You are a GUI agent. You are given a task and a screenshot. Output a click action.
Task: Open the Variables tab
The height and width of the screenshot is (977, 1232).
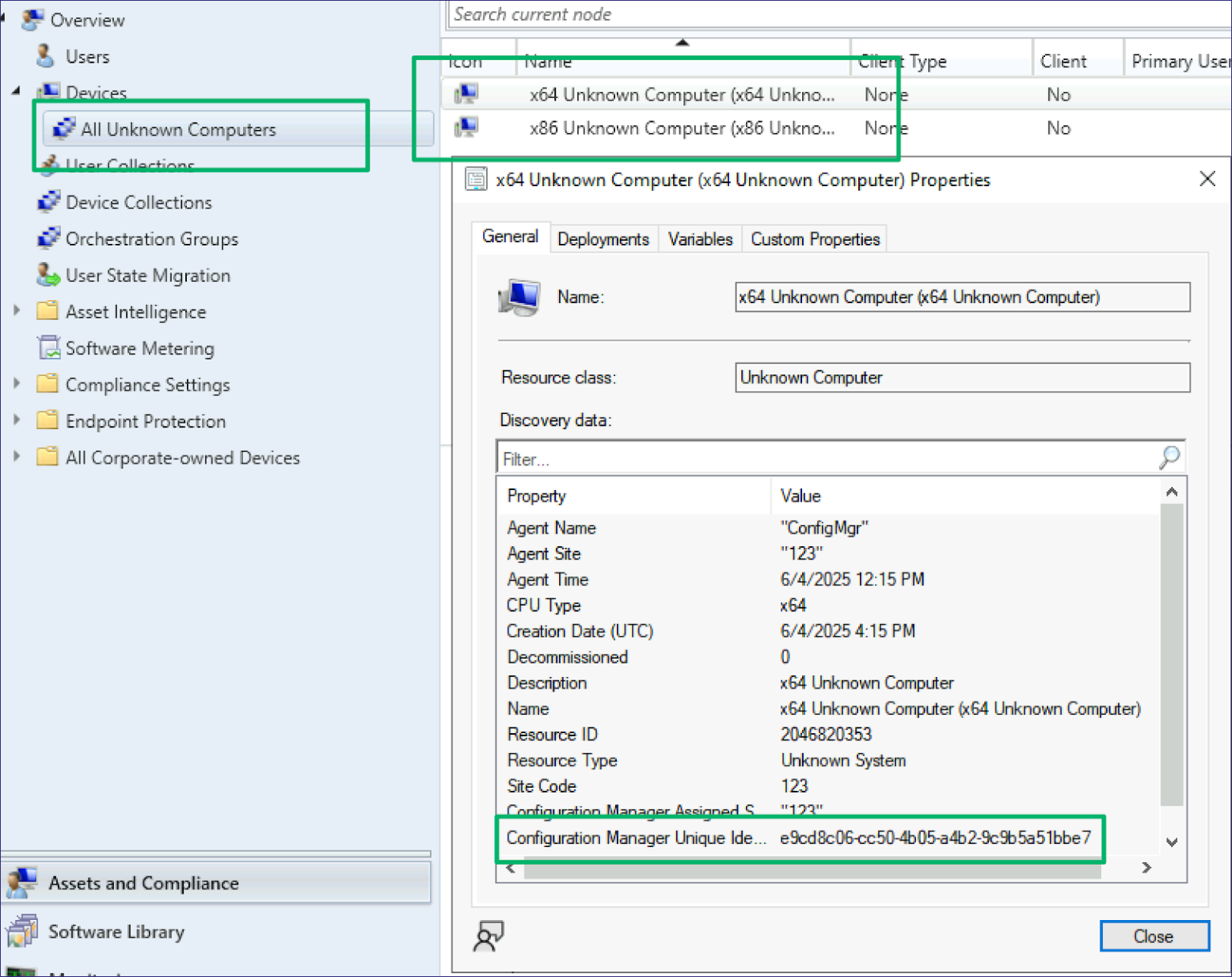tap(699, 239)
